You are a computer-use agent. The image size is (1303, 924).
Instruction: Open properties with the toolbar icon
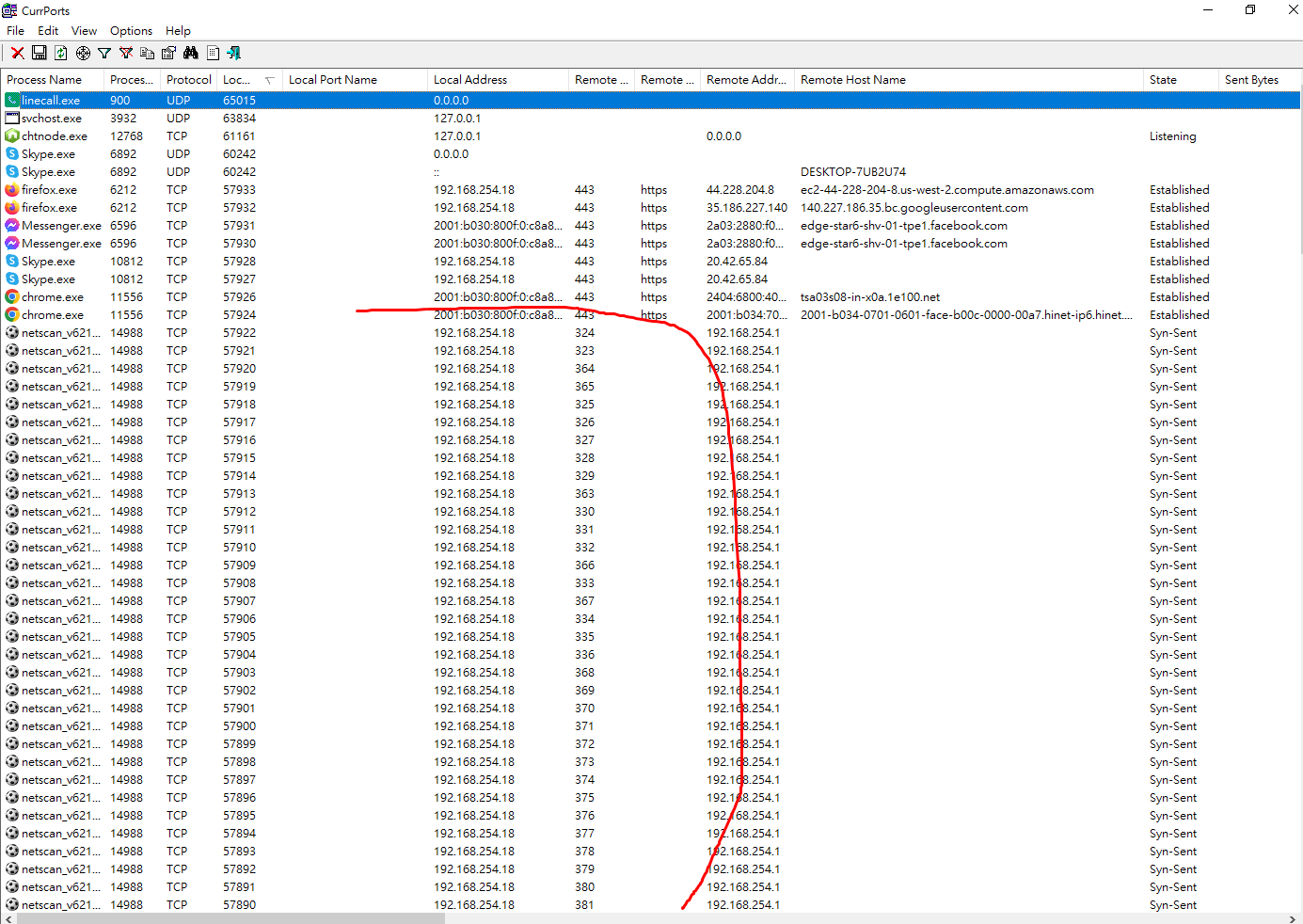click(168, 54)
